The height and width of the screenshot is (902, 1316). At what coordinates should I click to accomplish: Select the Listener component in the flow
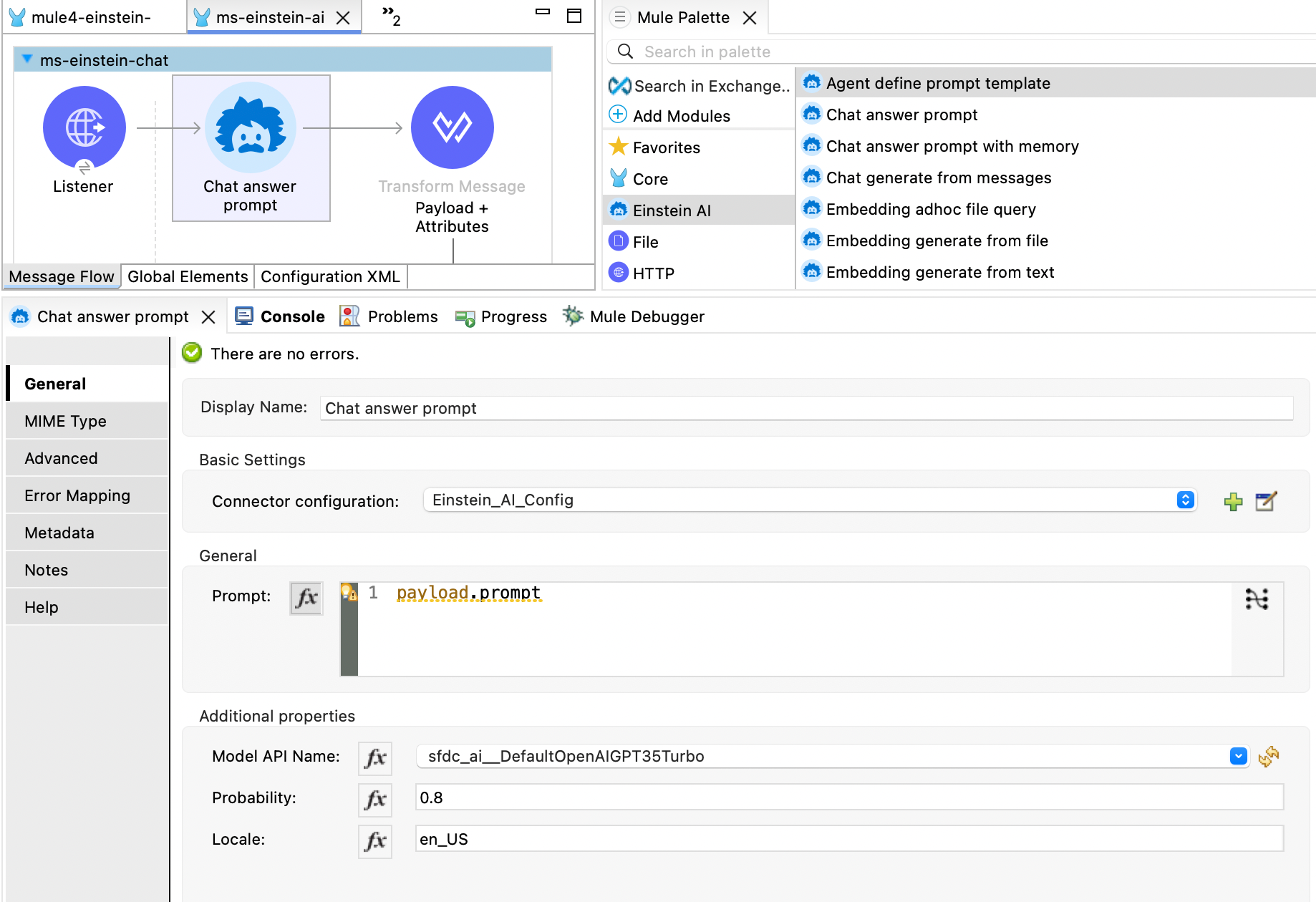coord(84,128)
